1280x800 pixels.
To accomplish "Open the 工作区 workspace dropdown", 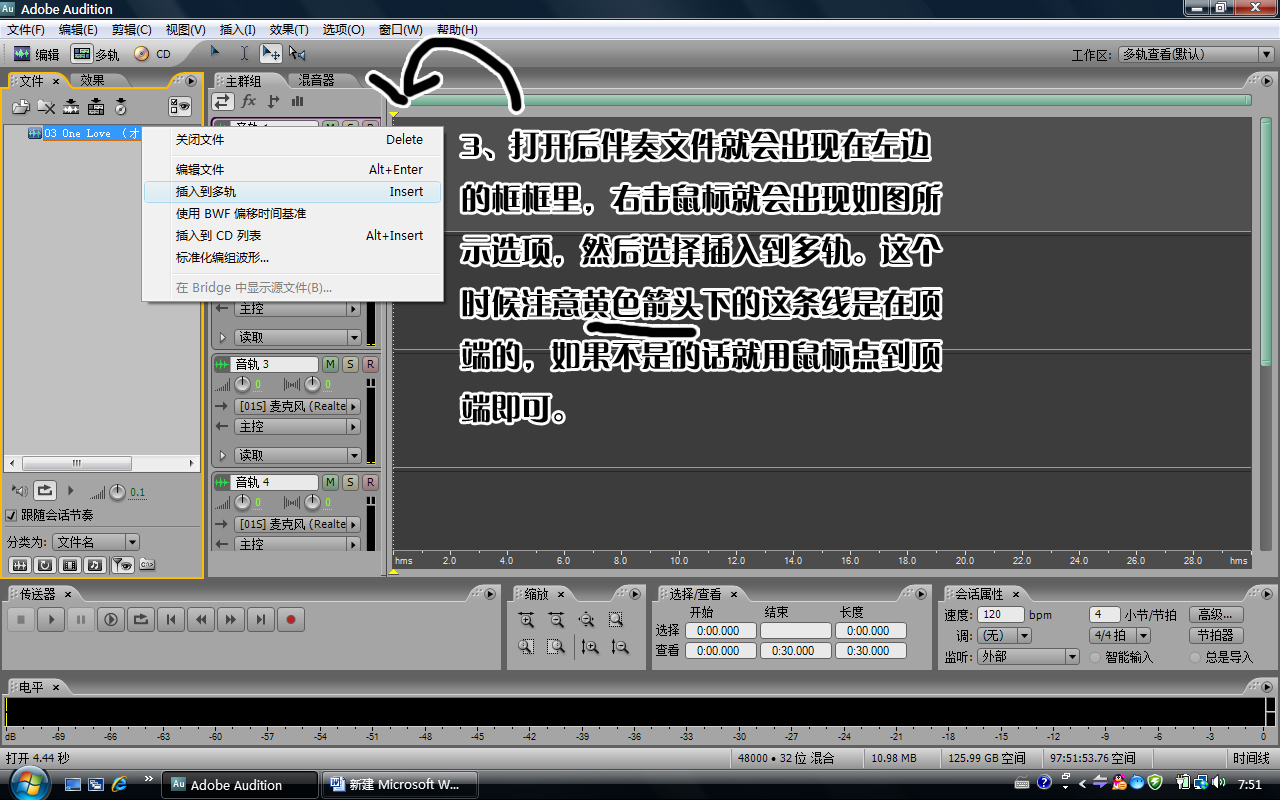I will 1195,55.
